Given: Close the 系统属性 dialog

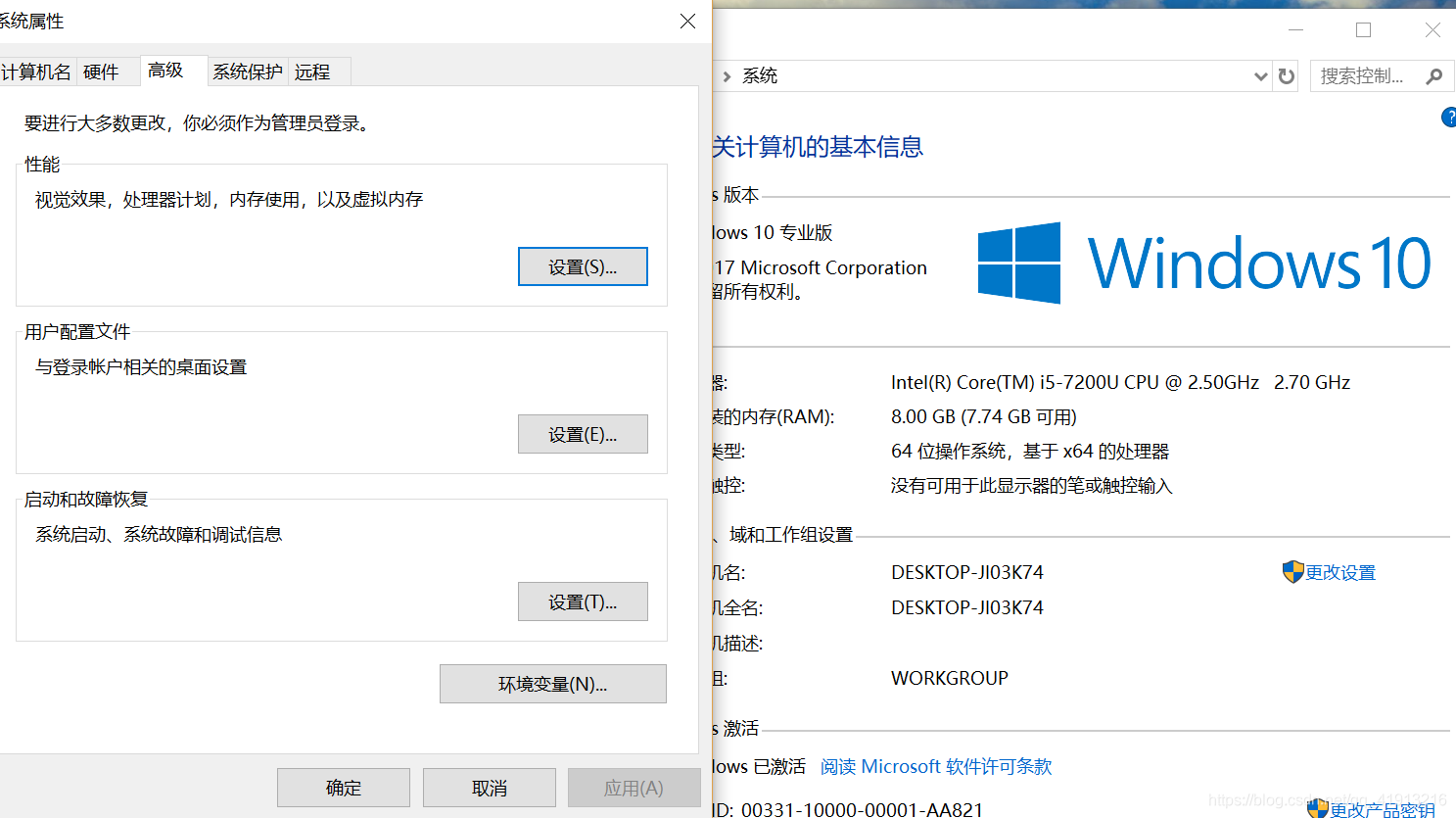Looking at the screenshot, I should coord(688,21).
